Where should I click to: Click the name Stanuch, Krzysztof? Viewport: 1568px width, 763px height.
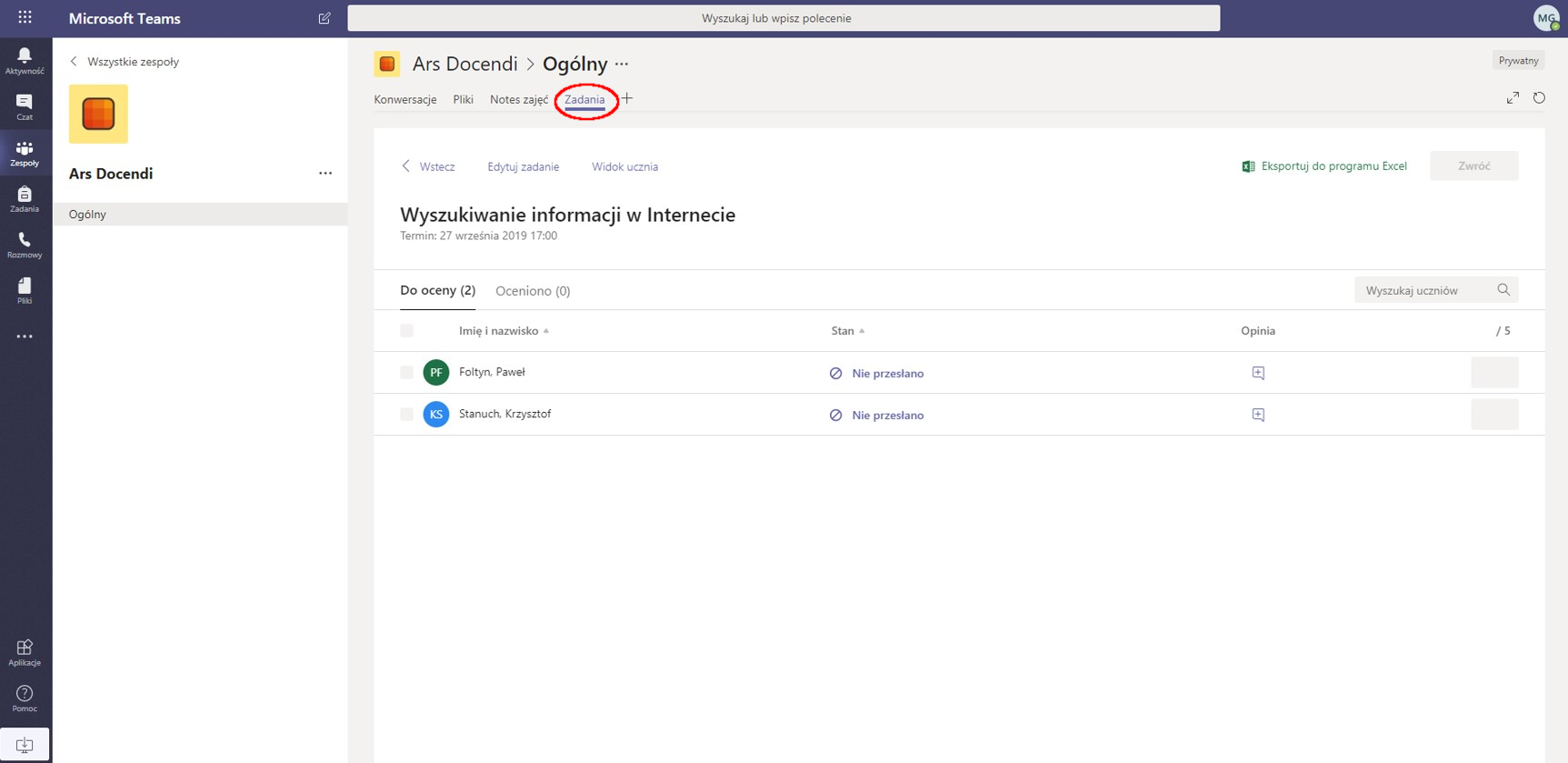(504, 414)
